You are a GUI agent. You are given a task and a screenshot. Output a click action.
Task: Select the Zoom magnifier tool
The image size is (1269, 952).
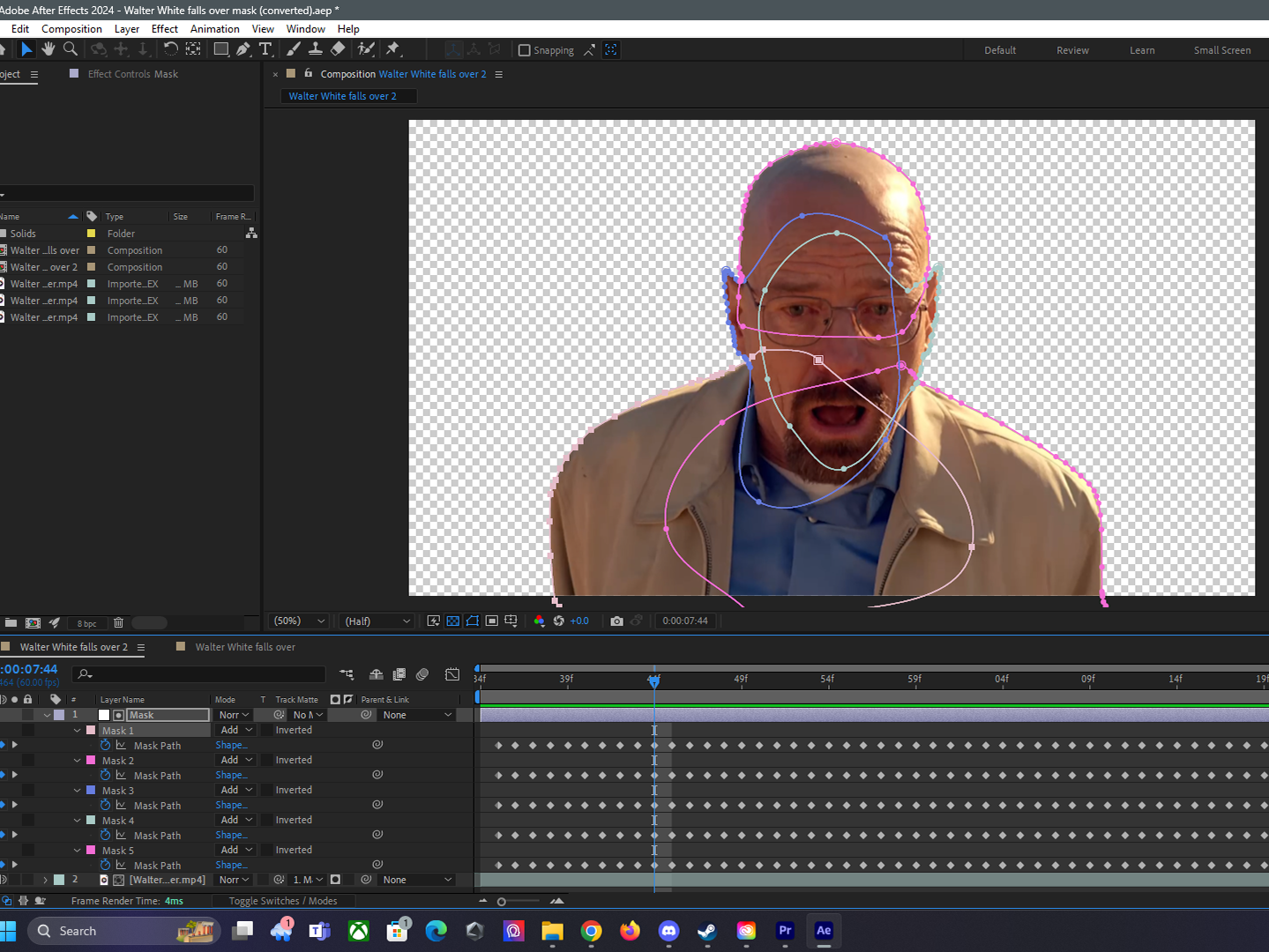point(71,49)
